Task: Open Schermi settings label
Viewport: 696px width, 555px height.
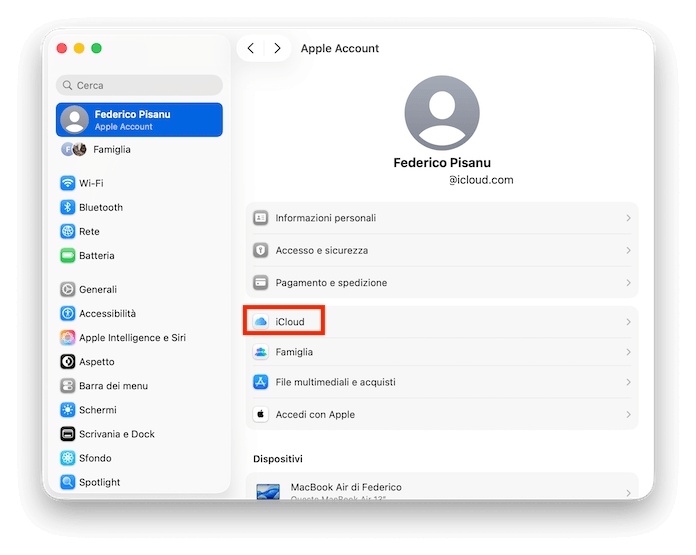Action: click(98, 410)
